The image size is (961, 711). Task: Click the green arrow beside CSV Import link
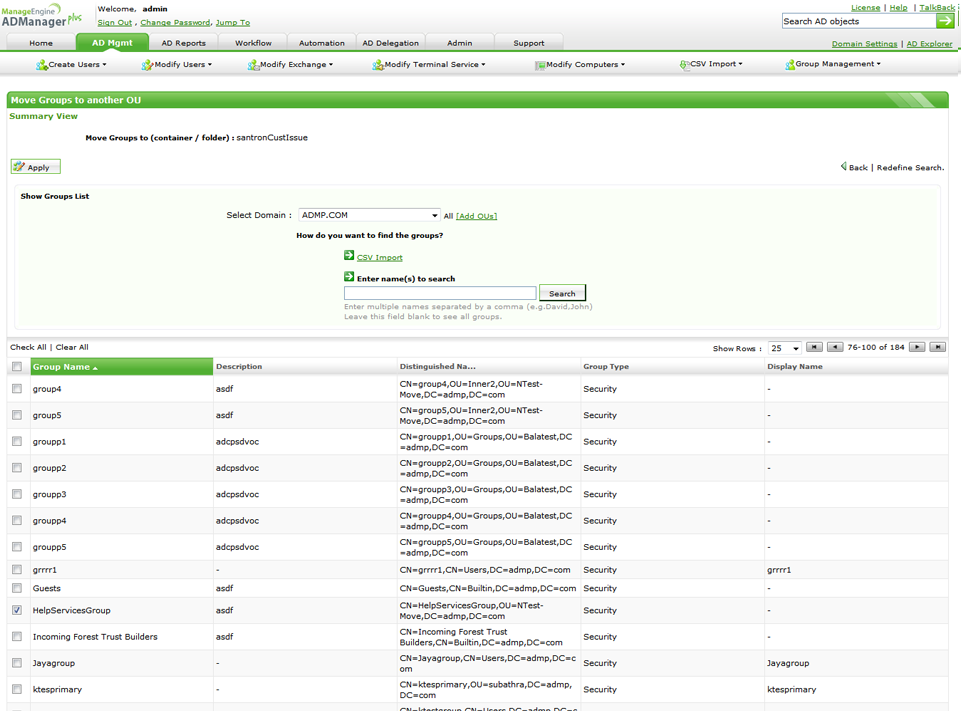(x=349, y=255)
